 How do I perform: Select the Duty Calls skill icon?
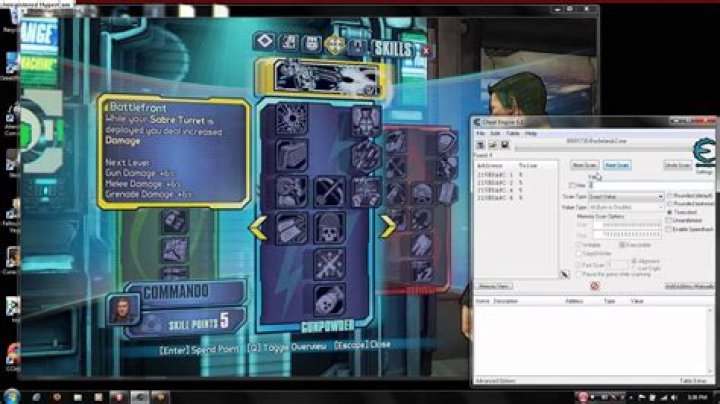click(x=292, y=228)
